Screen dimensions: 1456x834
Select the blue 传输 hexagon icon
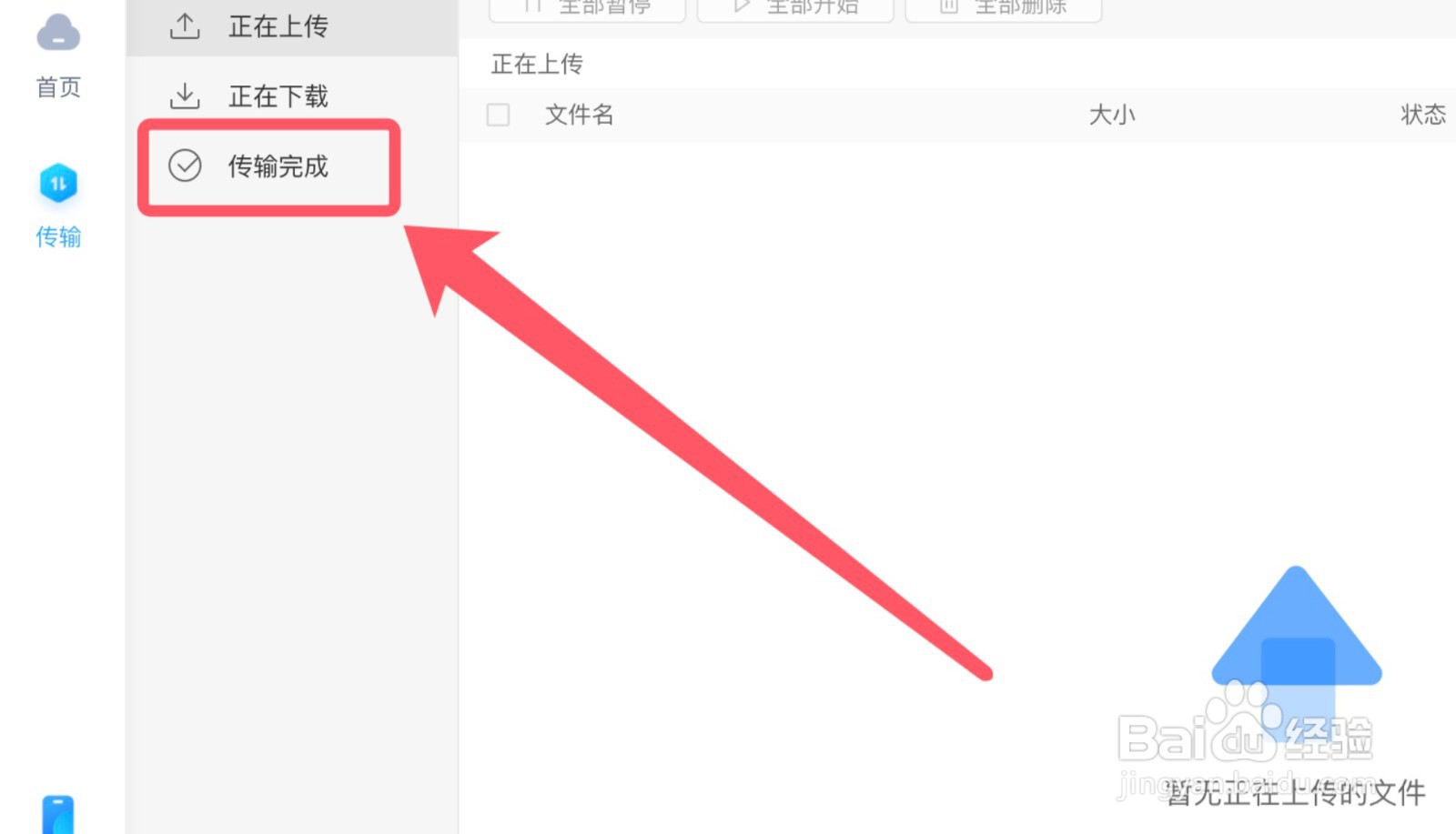(58, 184)
